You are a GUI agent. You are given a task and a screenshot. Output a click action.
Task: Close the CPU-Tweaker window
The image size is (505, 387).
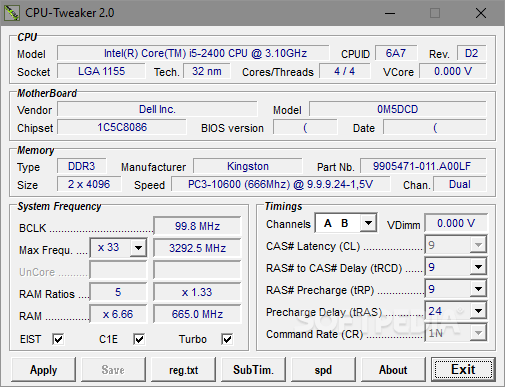481,13
